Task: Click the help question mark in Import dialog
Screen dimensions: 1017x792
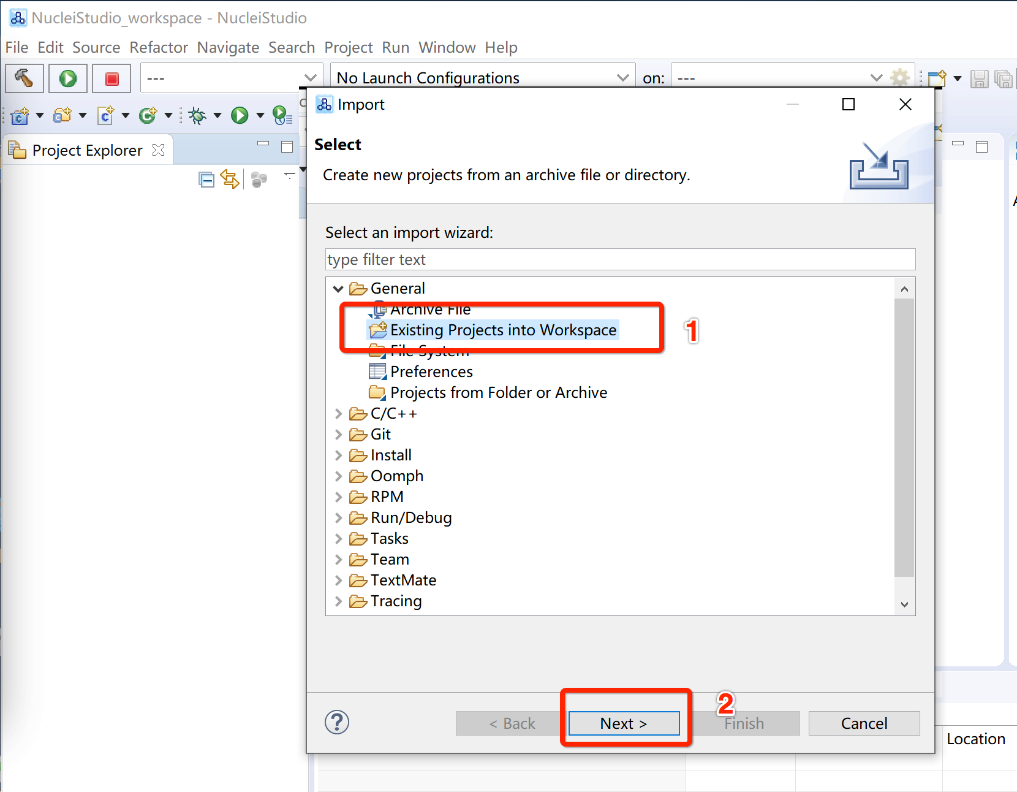Action: tap(337, 722)
